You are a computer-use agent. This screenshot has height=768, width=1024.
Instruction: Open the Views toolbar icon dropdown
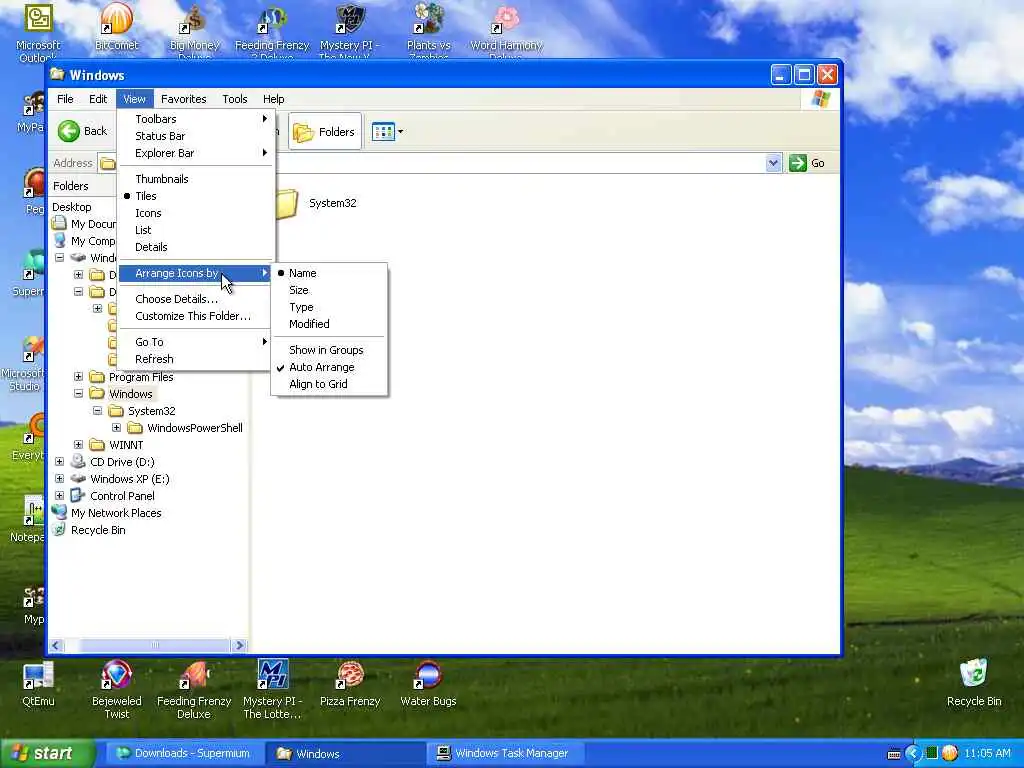point(387,132)
